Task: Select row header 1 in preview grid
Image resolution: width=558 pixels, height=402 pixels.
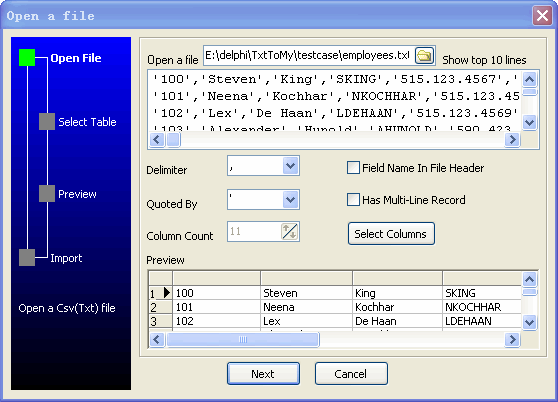Action: 160,293
